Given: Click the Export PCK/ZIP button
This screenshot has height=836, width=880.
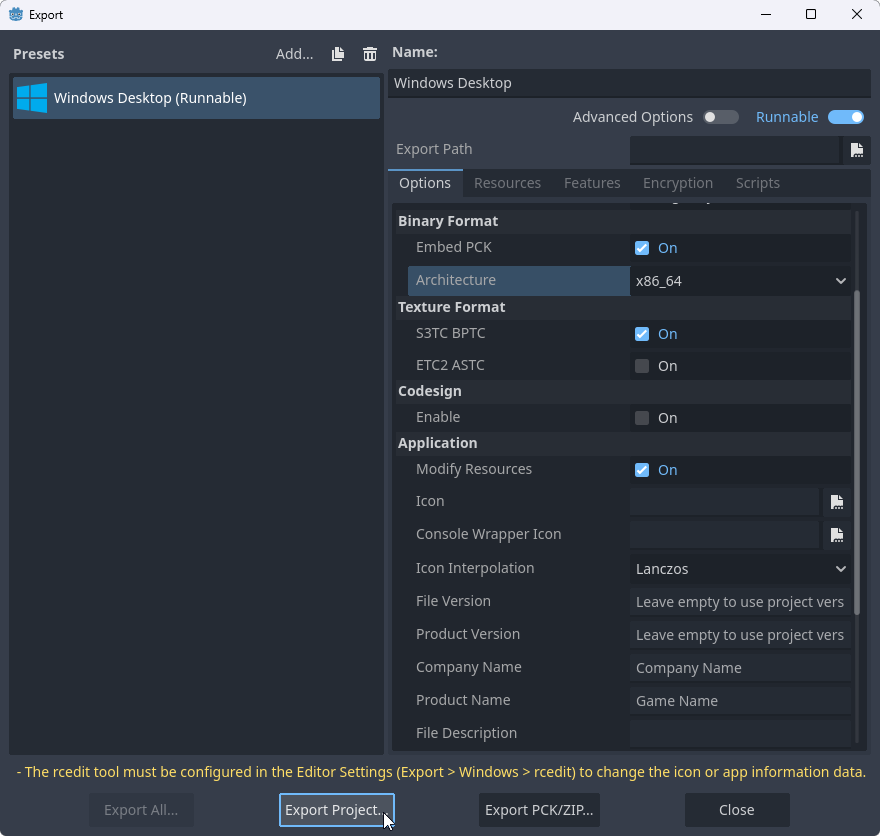Looking at the screenshot, I should (539, 810).
